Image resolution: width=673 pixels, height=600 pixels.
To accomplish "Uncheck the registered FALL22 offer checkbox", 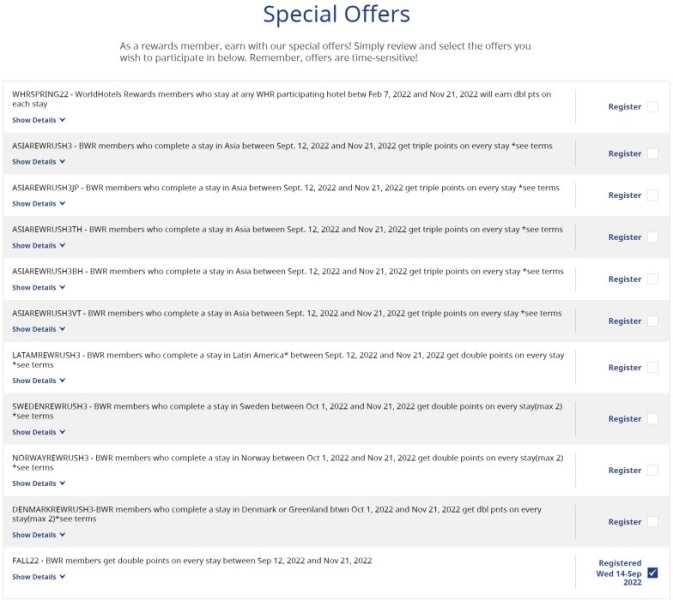I will tap(652, 573).
